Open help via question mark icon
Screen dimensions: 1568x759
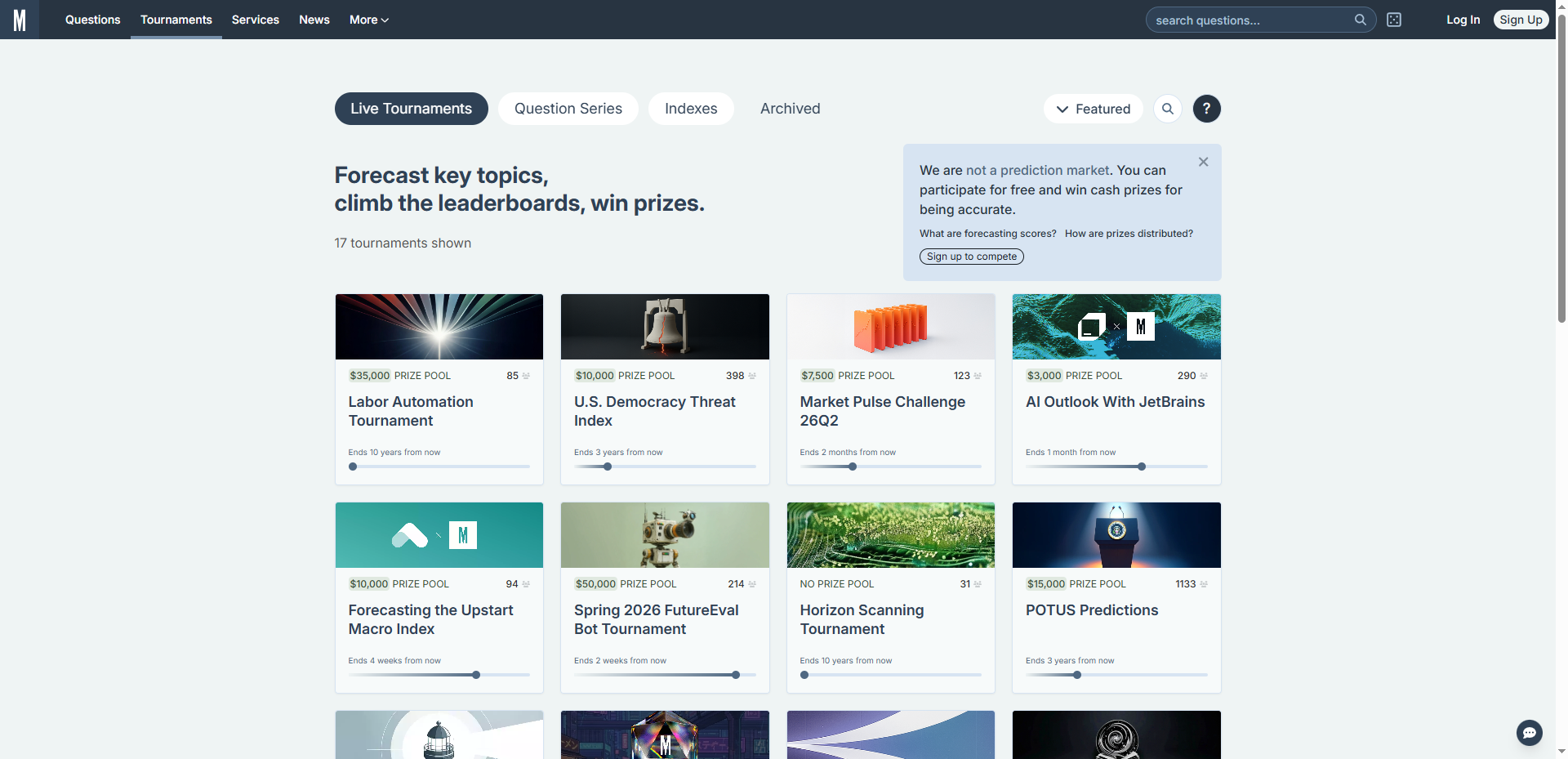(1206, 109)
